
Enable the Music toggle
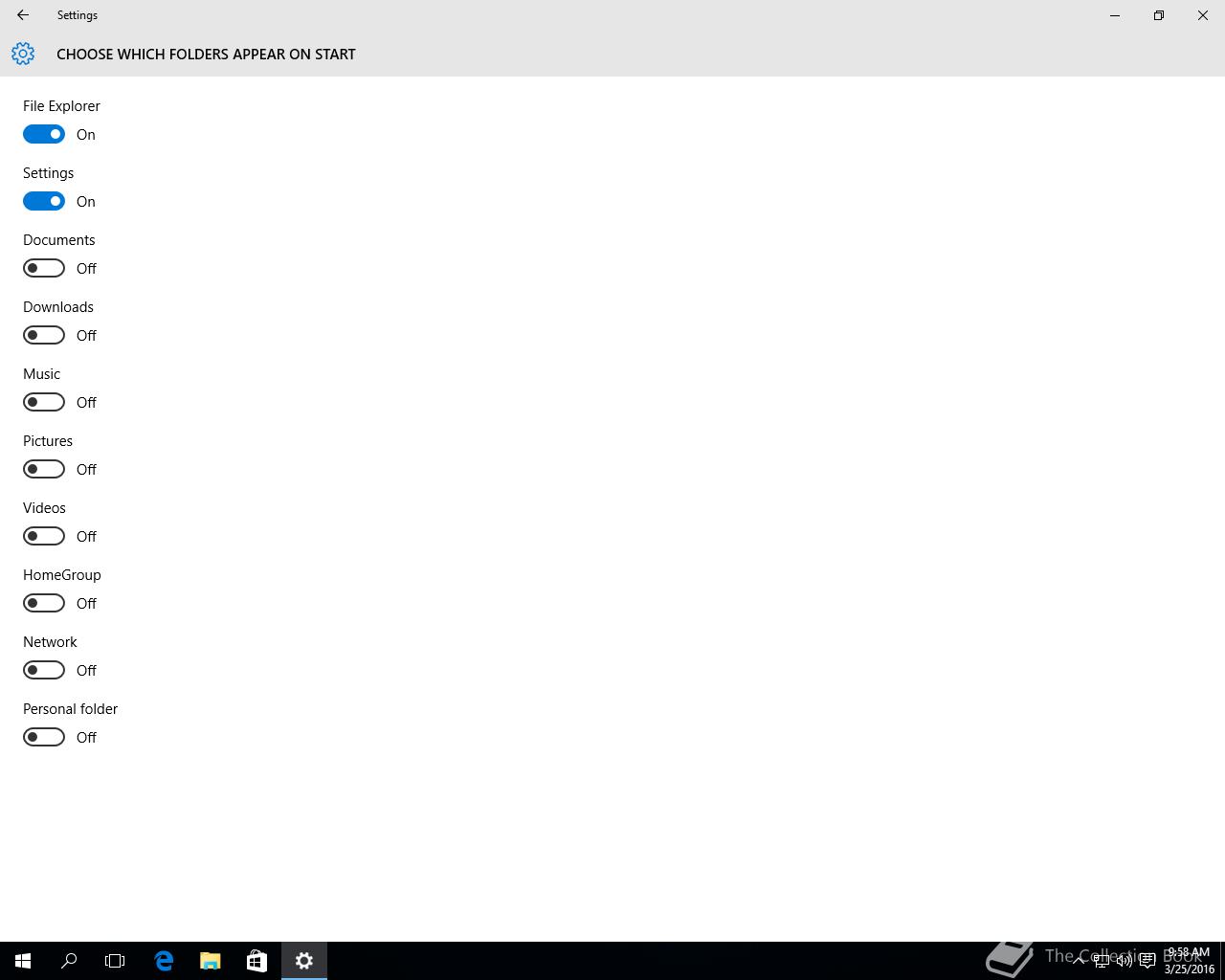[44, 402]
